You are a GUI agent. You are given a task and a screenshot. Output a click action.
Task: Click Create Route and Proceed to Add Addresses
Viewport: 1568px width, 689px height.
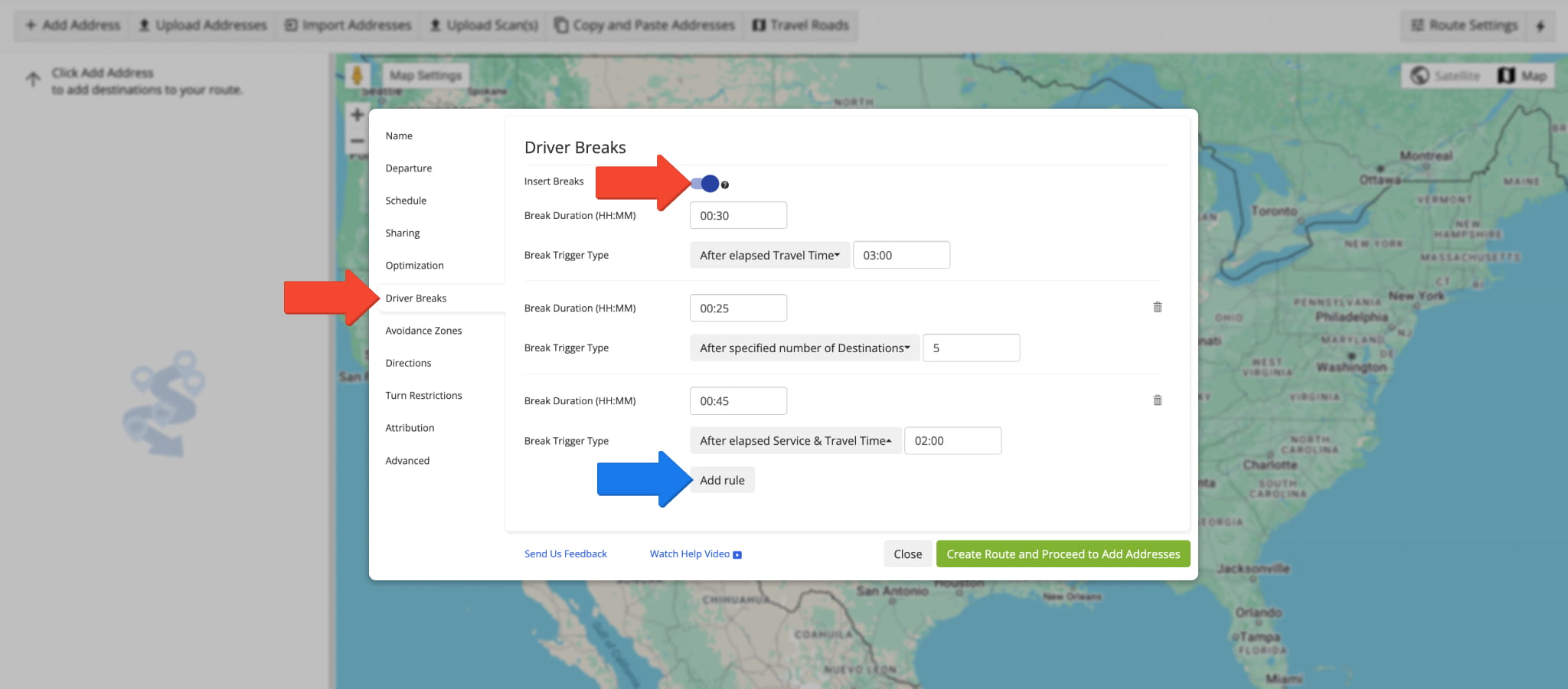pyautogui.click(x=1063, y=554)
